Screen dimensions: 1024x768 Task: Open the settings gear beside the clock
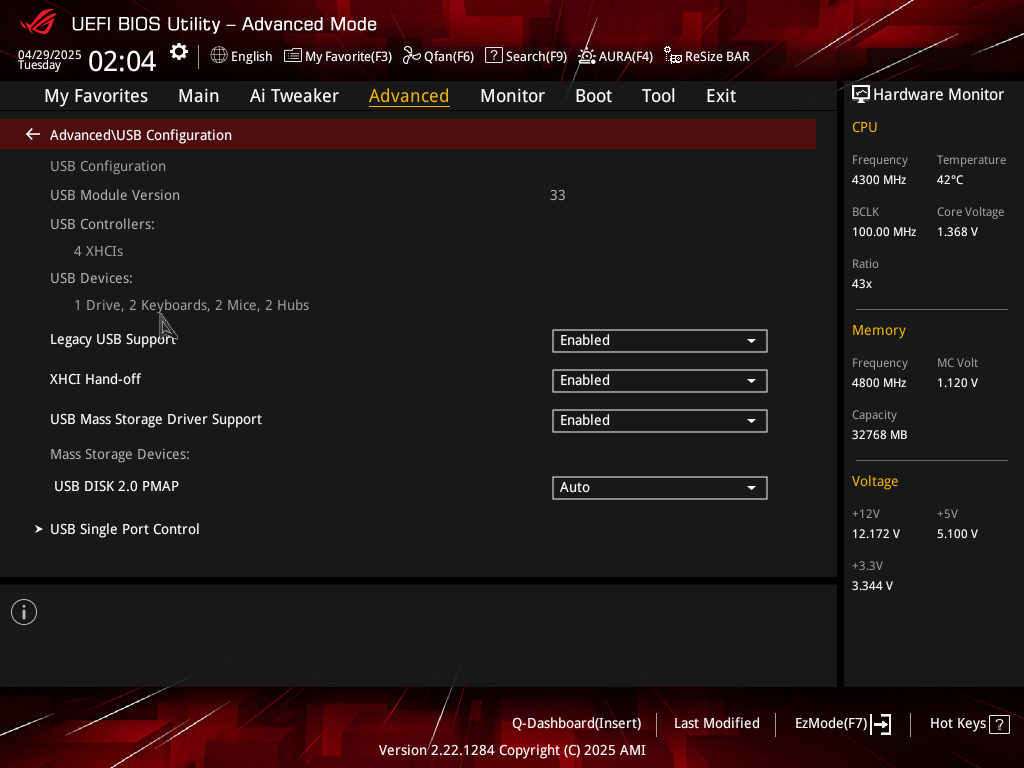pos(179,52)
